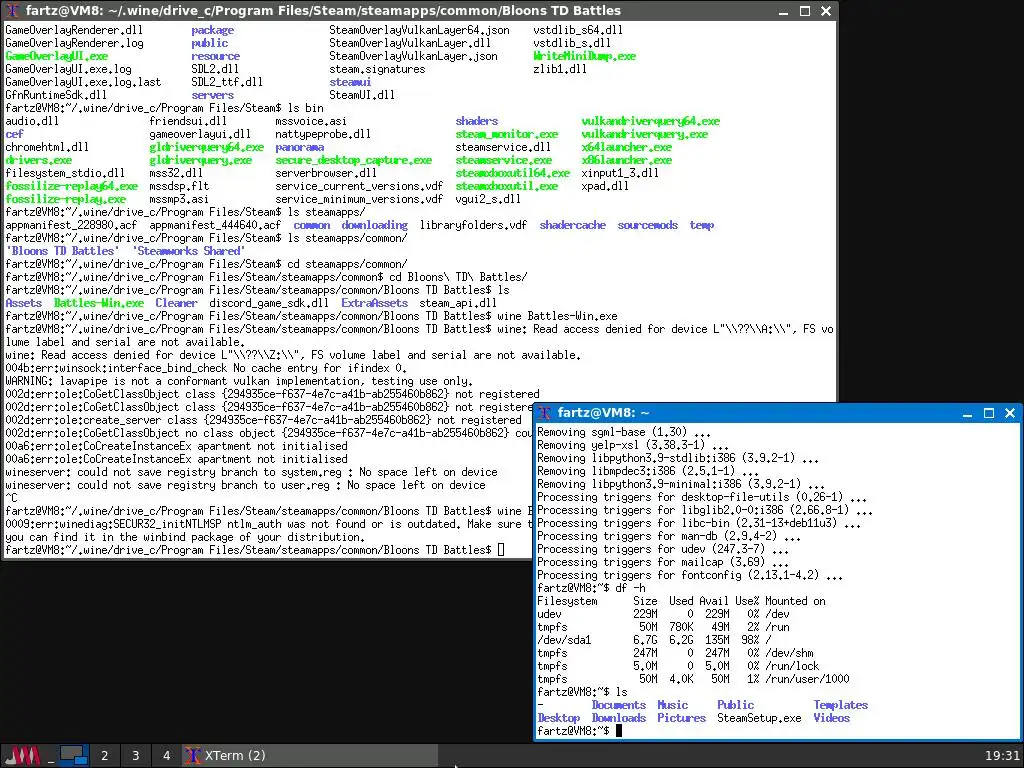Close the fartz@VM8: ~ terminal window

(x=1010, y=413)
